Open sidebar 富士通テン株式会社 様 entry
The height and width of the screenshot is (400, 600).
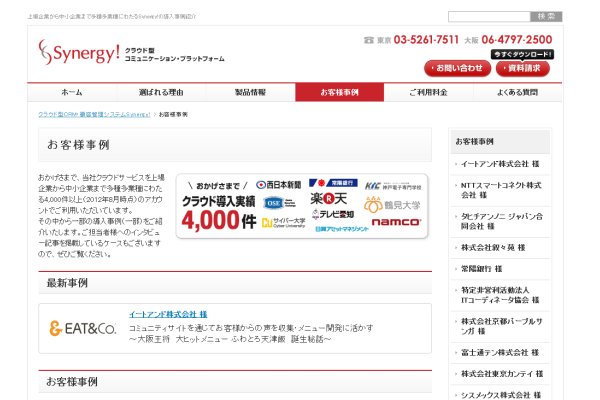point(500,353)
